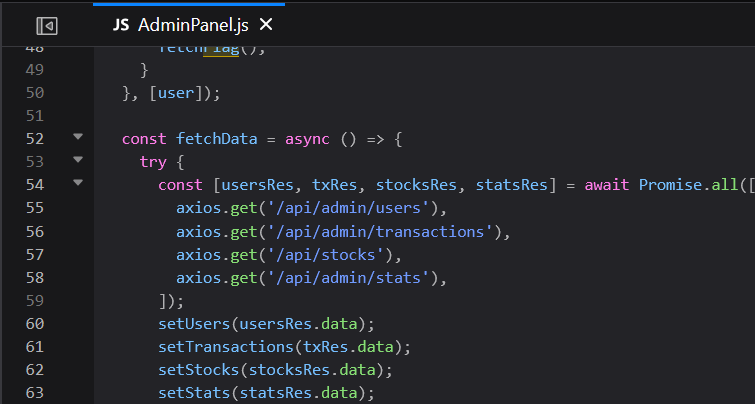The height and width of the screenshot is (404, 755).
Task: Click line number 57 in gutter
Action: point(35,254)
